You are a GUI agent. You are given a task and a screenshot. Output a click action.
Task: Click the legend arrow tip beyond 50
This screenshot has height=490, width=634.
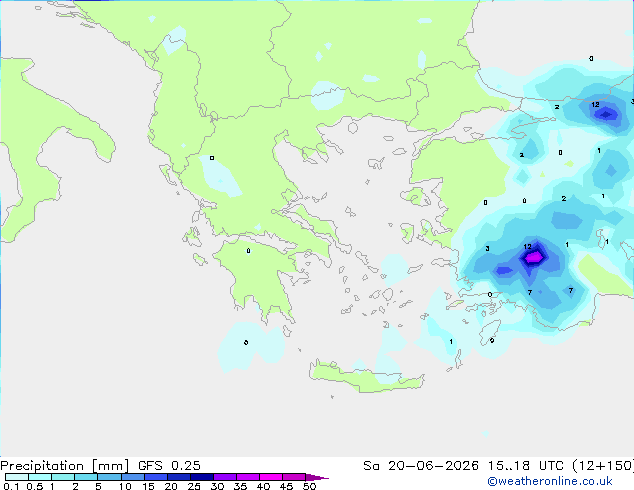317,477
